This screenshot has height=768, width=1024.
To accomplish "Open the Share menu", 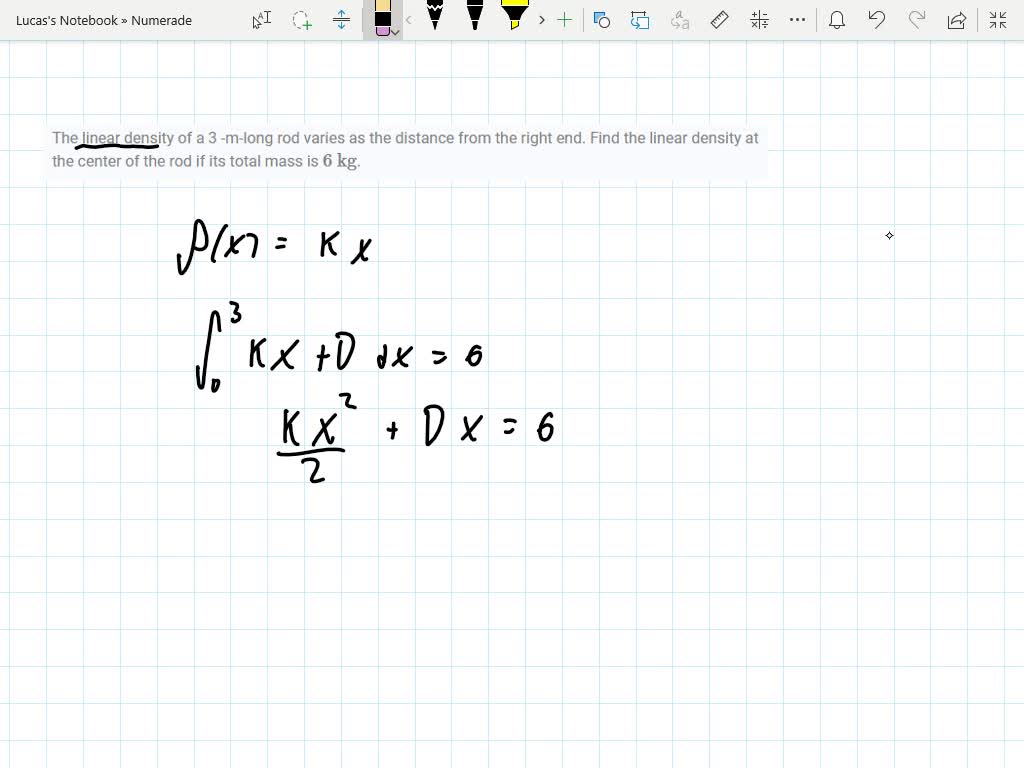I will coord(957,20).
